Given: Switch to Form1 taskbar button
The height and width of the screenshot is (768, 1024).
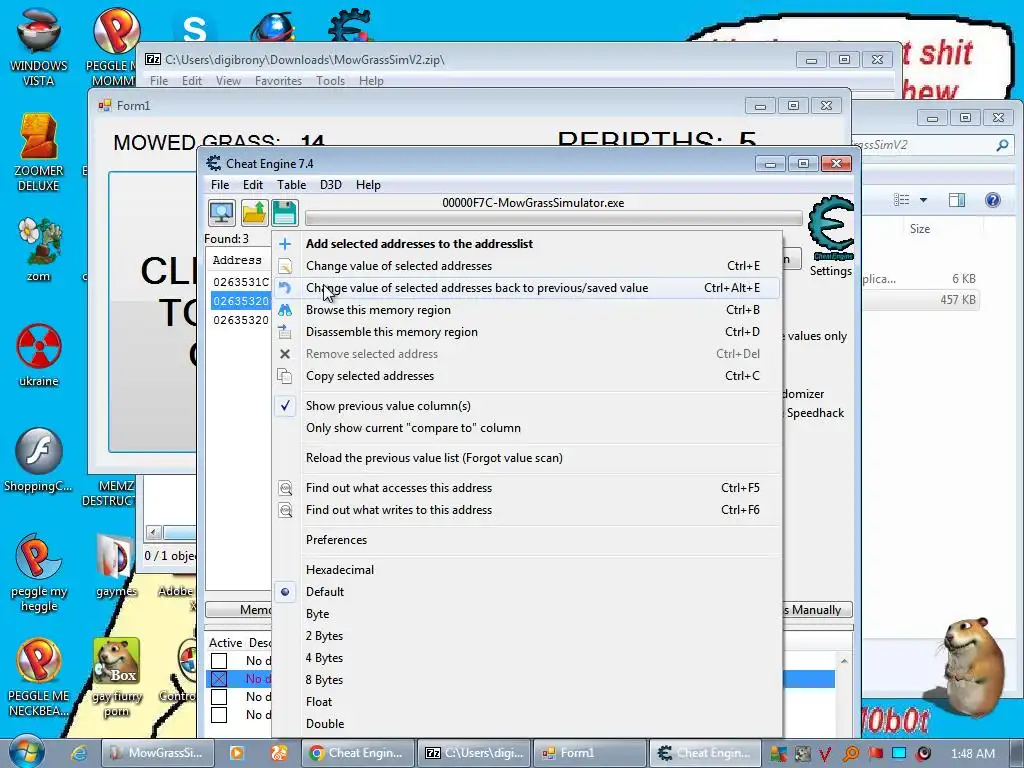Looking at the screenshot, I should click(x=590, y=753).
